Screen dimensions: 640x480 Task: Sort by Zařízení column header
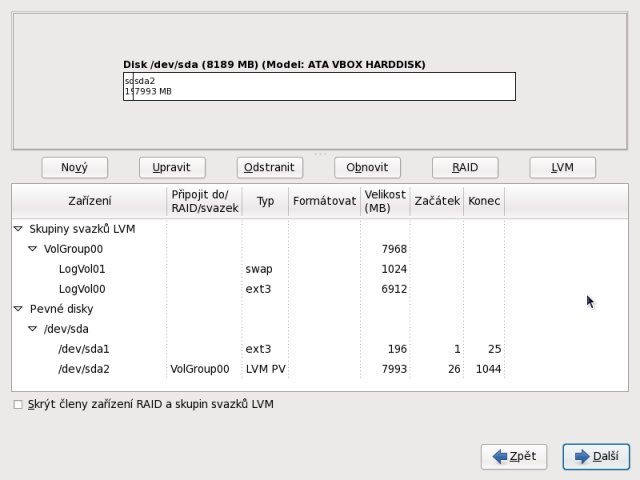(x=89, y=201)
